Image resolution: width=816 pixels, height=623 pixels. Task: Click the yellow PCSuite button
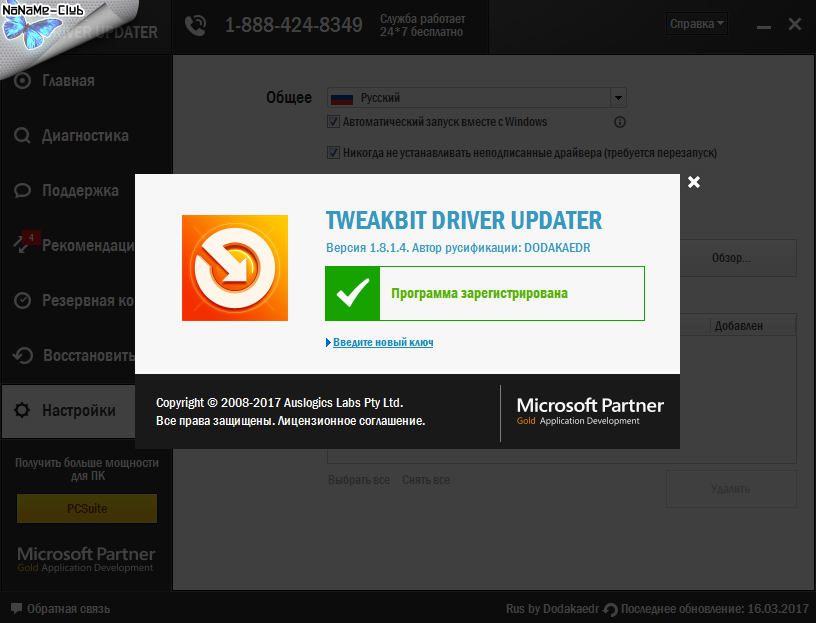(87, 509)
